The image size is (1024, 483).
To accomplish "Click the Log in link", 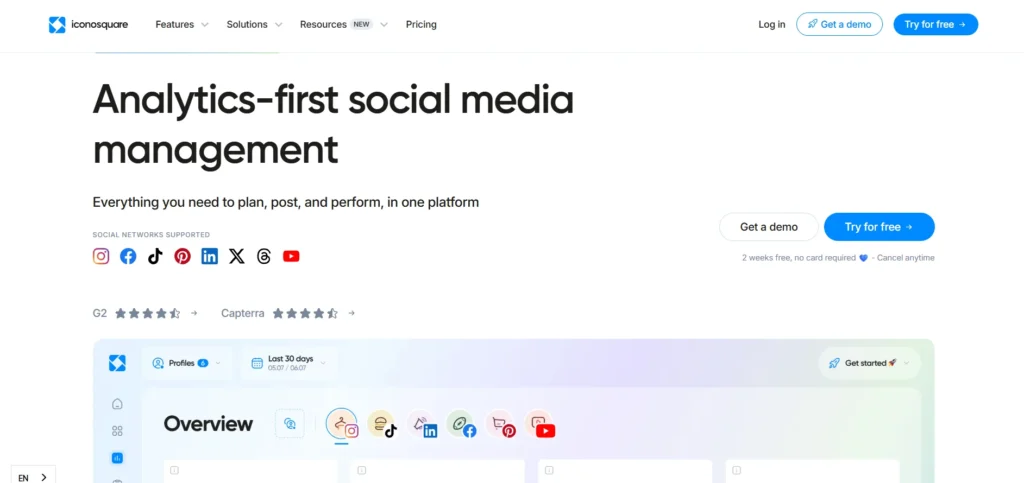I will tap(772, 25).
